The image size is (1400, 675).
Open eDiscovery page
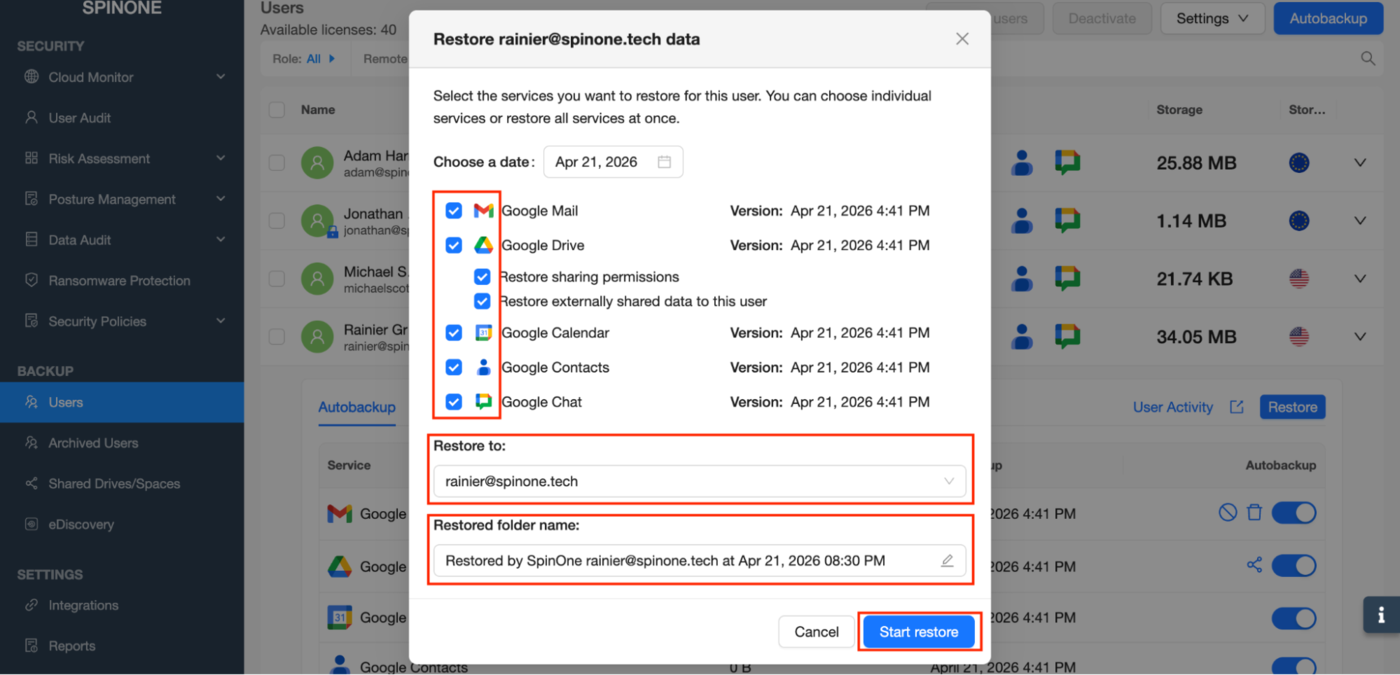[122, 524]
